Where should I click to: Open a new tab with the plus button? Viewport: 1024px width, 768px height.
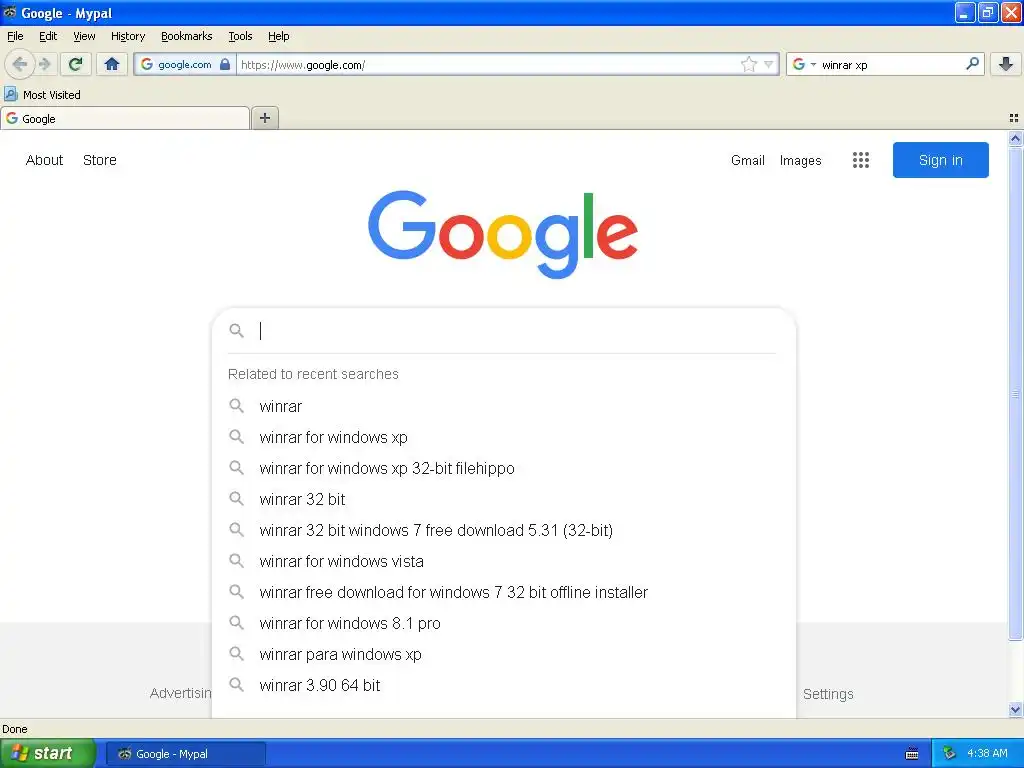pyautogui.click(x=264, y=118)
